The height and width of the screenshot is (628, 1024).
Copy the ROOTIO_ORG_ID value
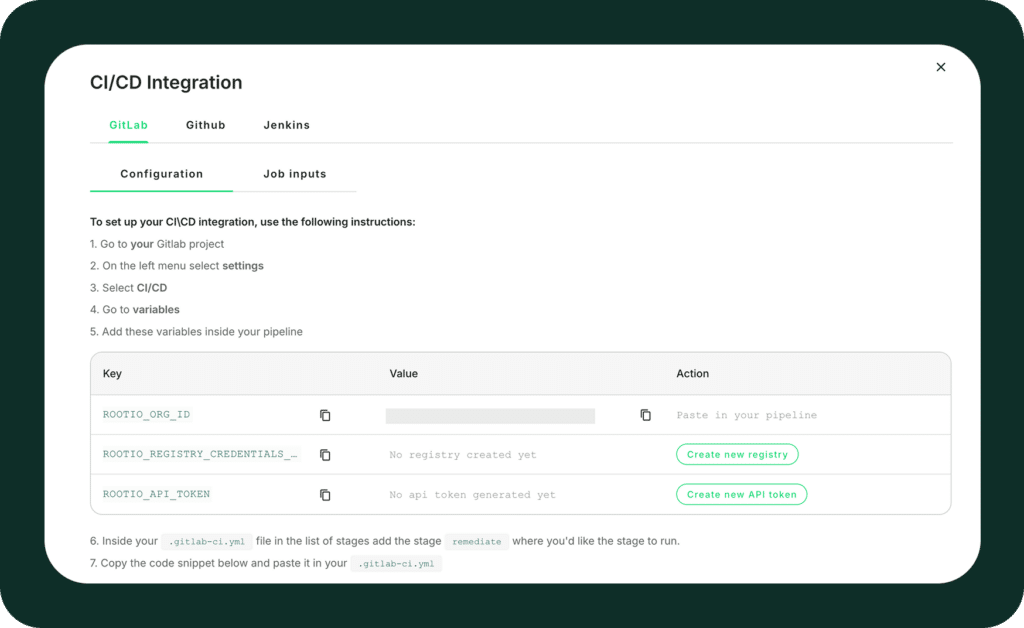[645, 415]
